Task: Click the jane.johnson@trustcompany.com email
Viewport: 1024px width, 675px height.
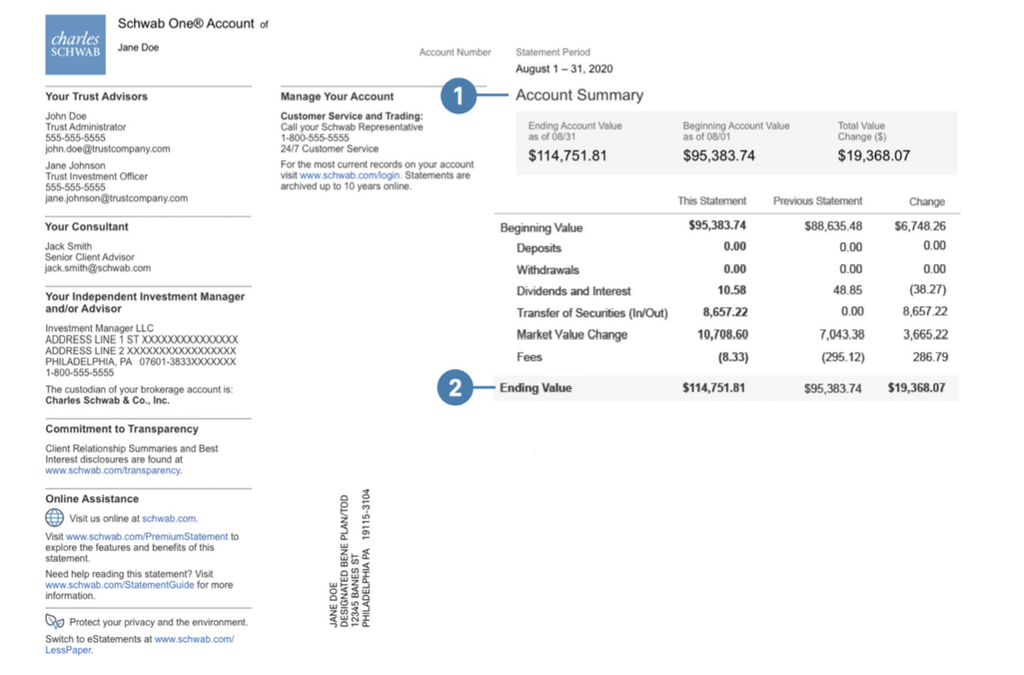Action: pyautogui.click(x=116, y=198)
